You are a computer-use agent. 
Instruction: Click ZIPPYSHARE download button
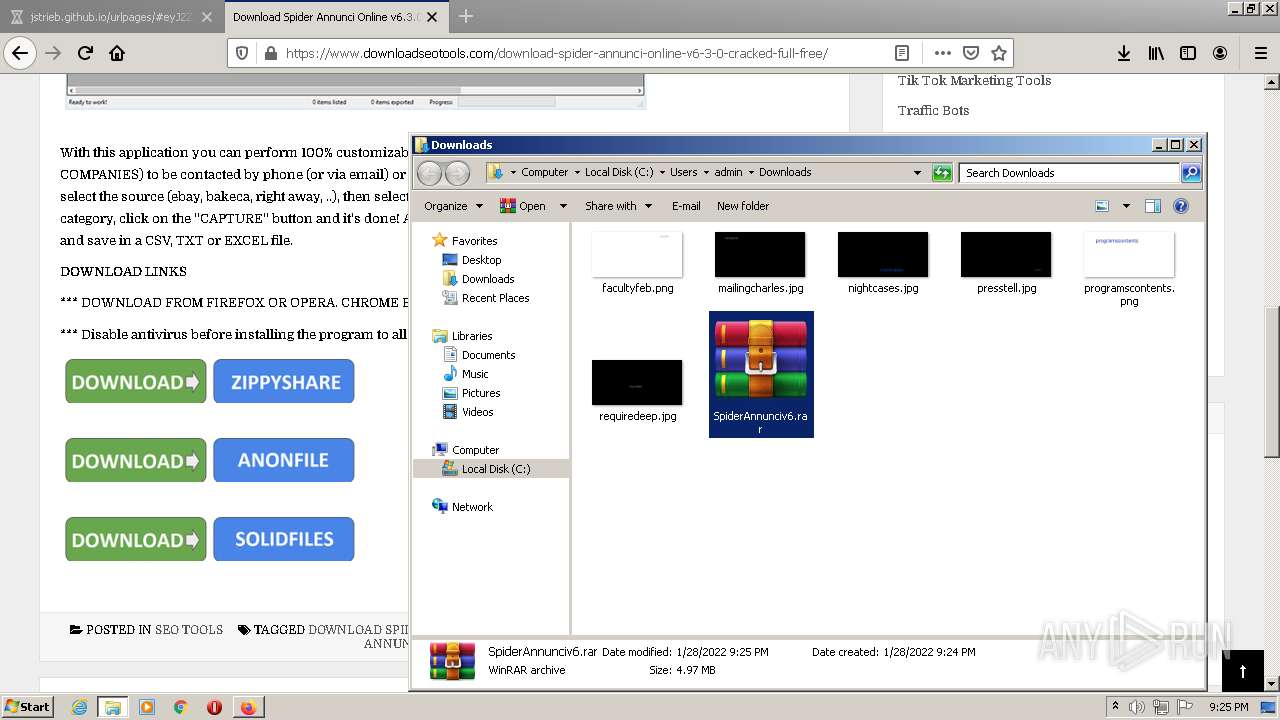coord(284,382)
